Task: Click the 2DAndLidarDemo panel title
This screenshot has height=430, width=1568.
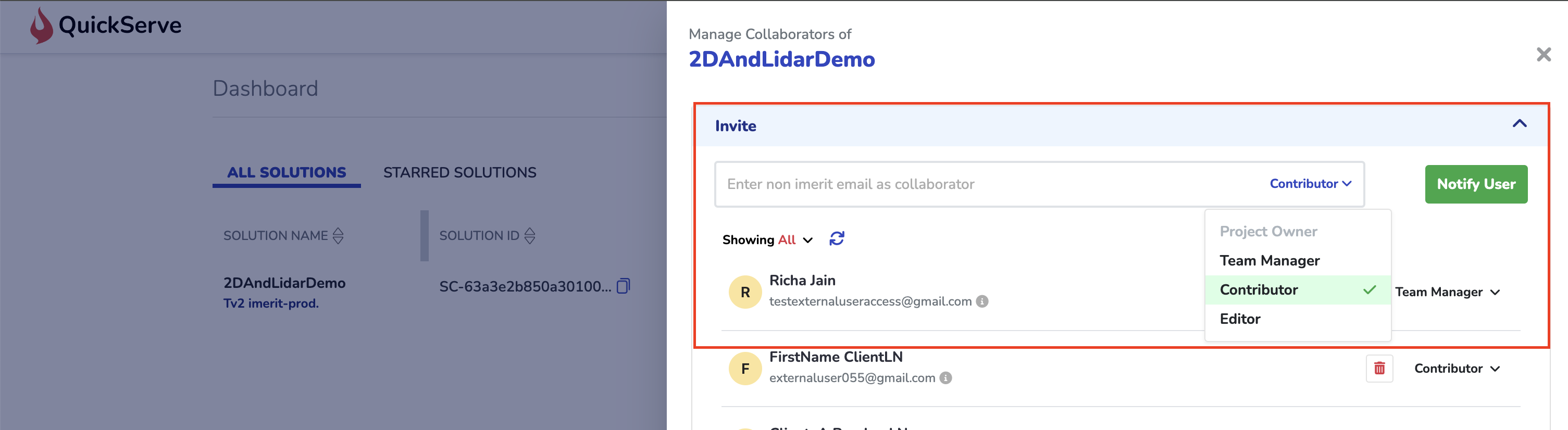Action: (x=781, y=59)
